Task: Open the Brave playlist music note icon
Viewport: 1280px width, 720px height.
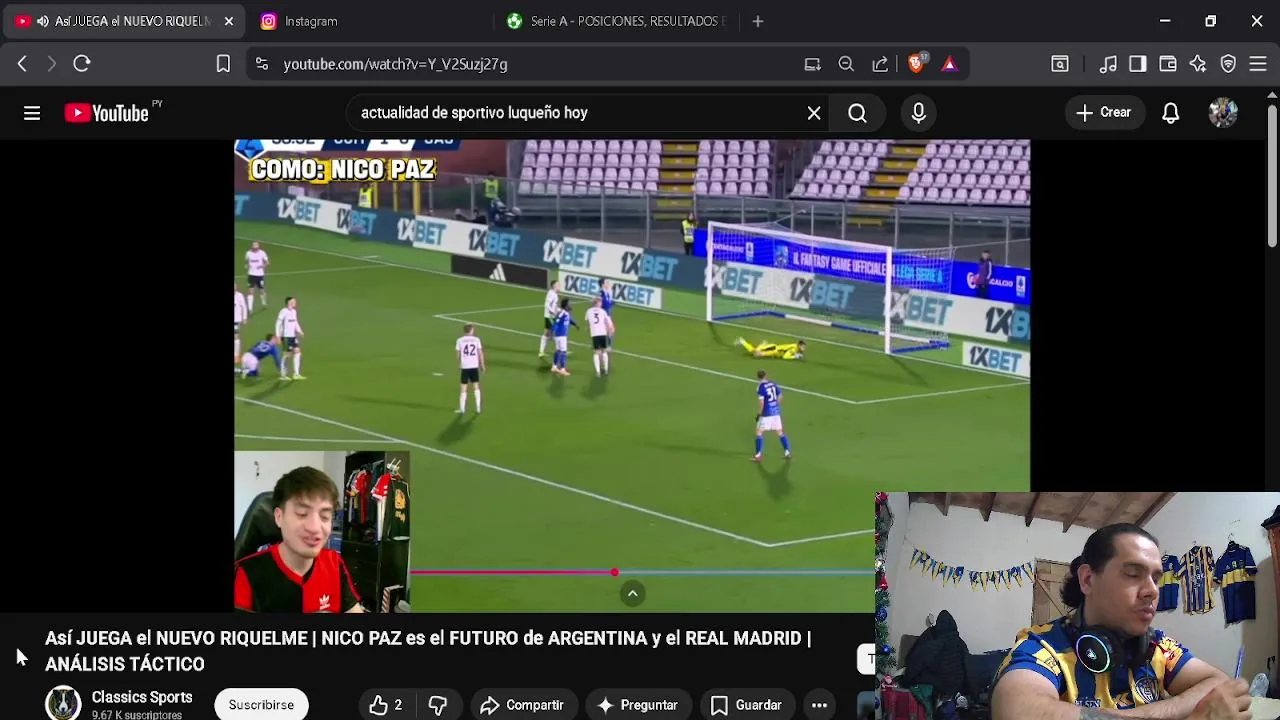Action: click(x=1108, y=64)
